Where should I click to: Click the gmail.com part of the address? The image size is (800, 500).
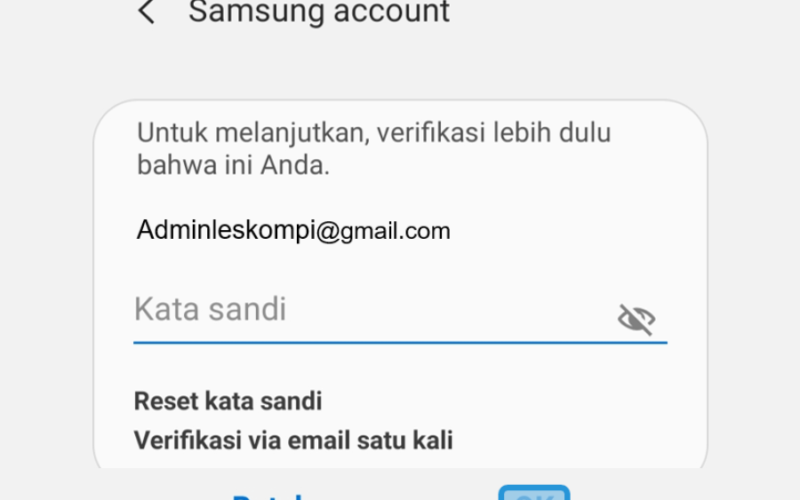[395, 231]
